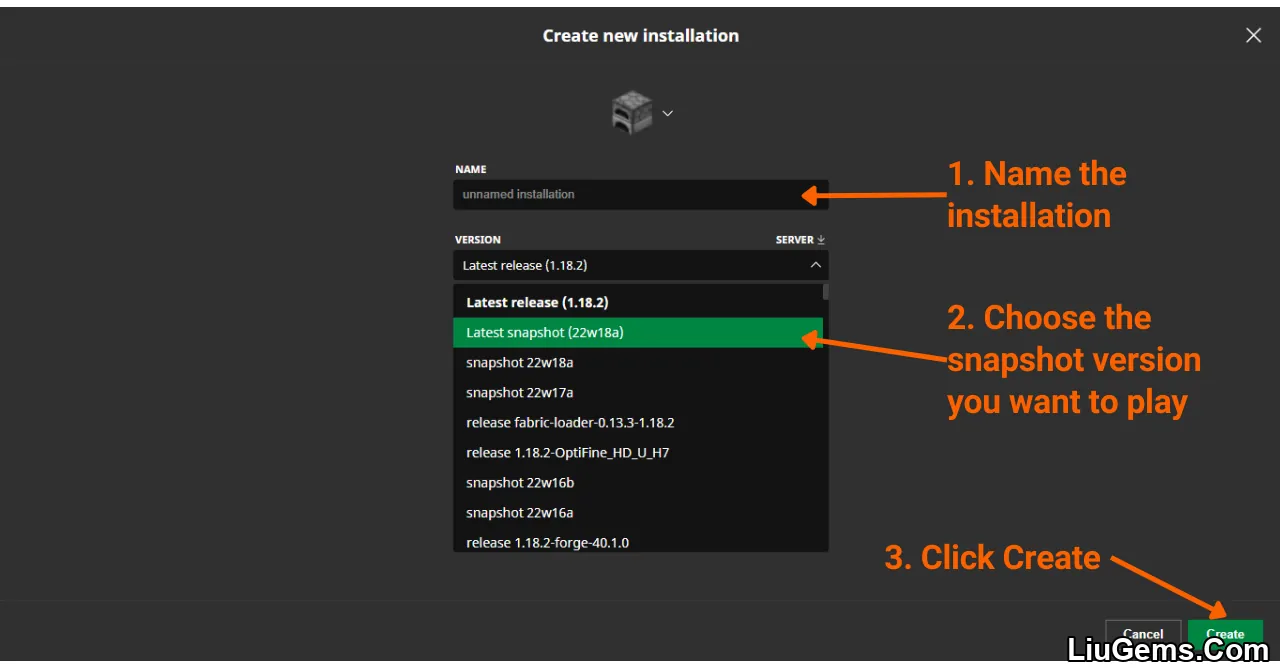The height and width of the screenshot is (670, 1280).
Task: Focus the Name input field
Action: (640, 194)
